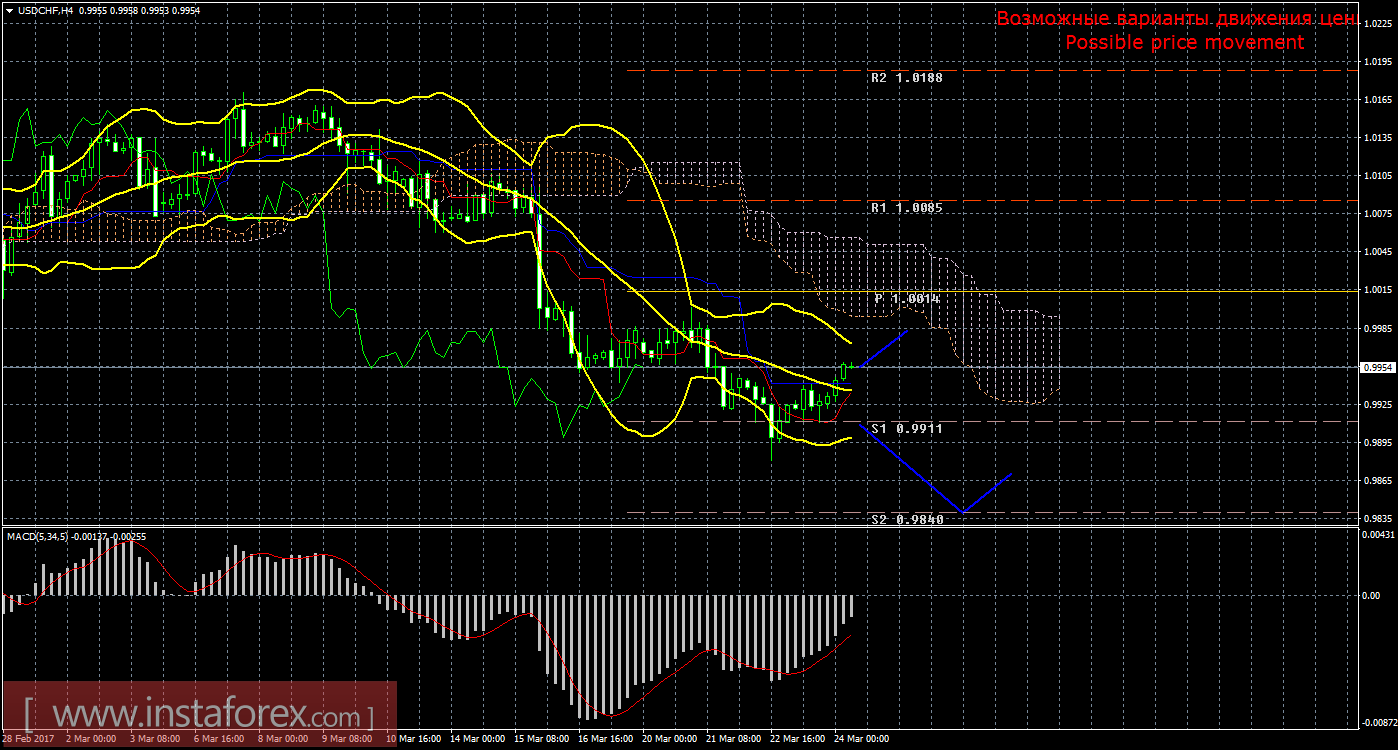The width and height of the screenshot is (1398, 750).
Task: Click the P 1.0014 pivot label
Action: [x=907, y=298]
